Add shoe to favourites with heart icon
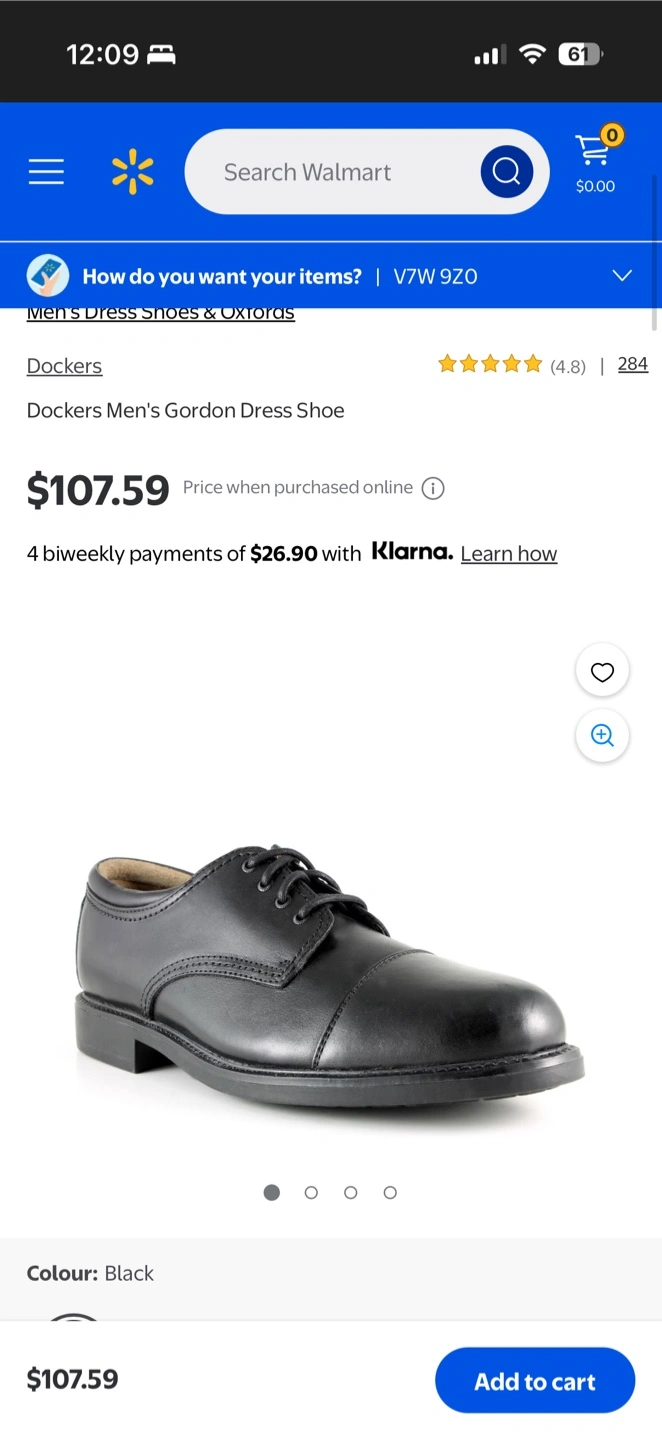662x1440 pixels. click(602, 672)
